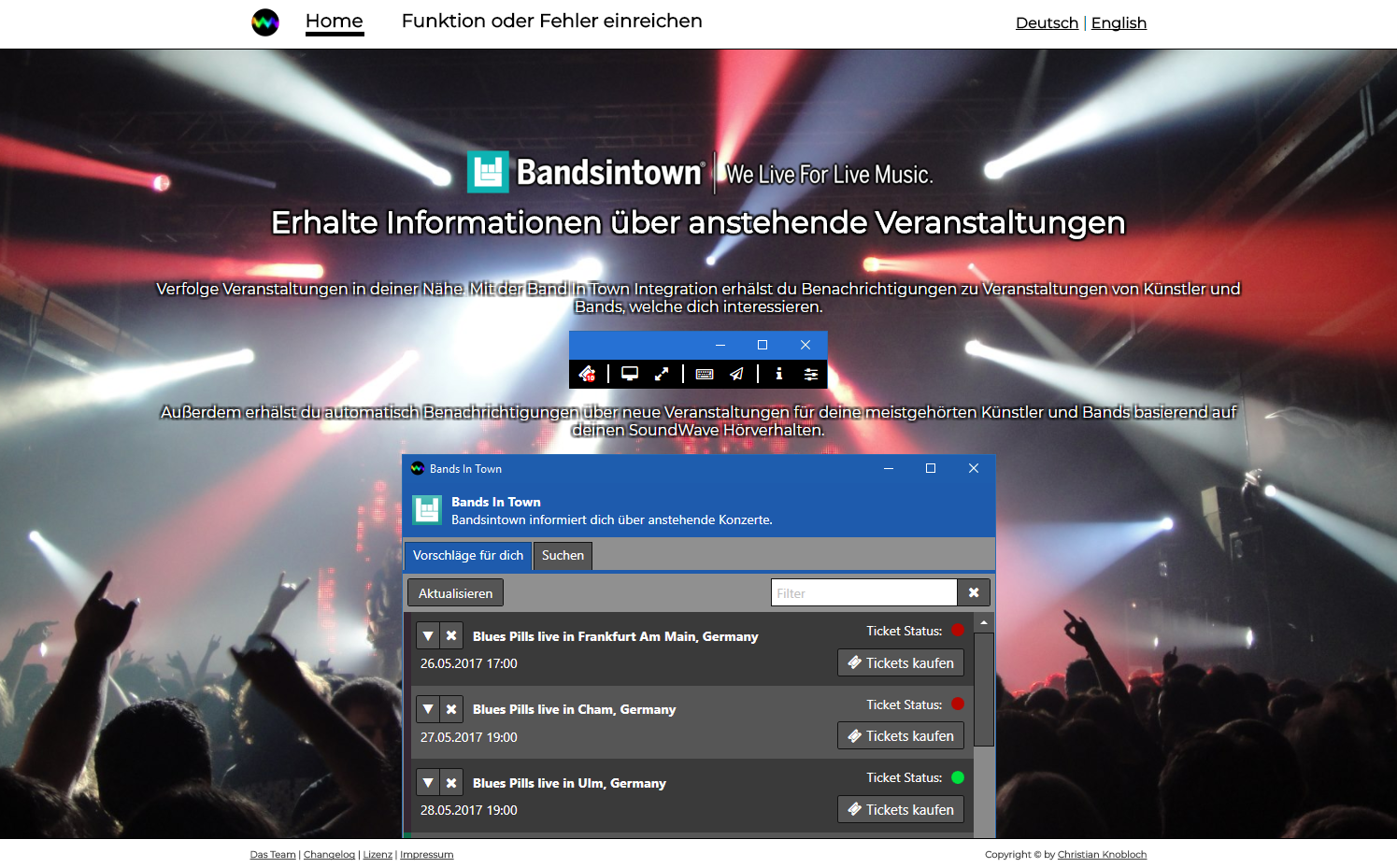The width and height of the screenshot is (1397, 868).
Task: Open the Impressum footer link
Action: point(427,854)
